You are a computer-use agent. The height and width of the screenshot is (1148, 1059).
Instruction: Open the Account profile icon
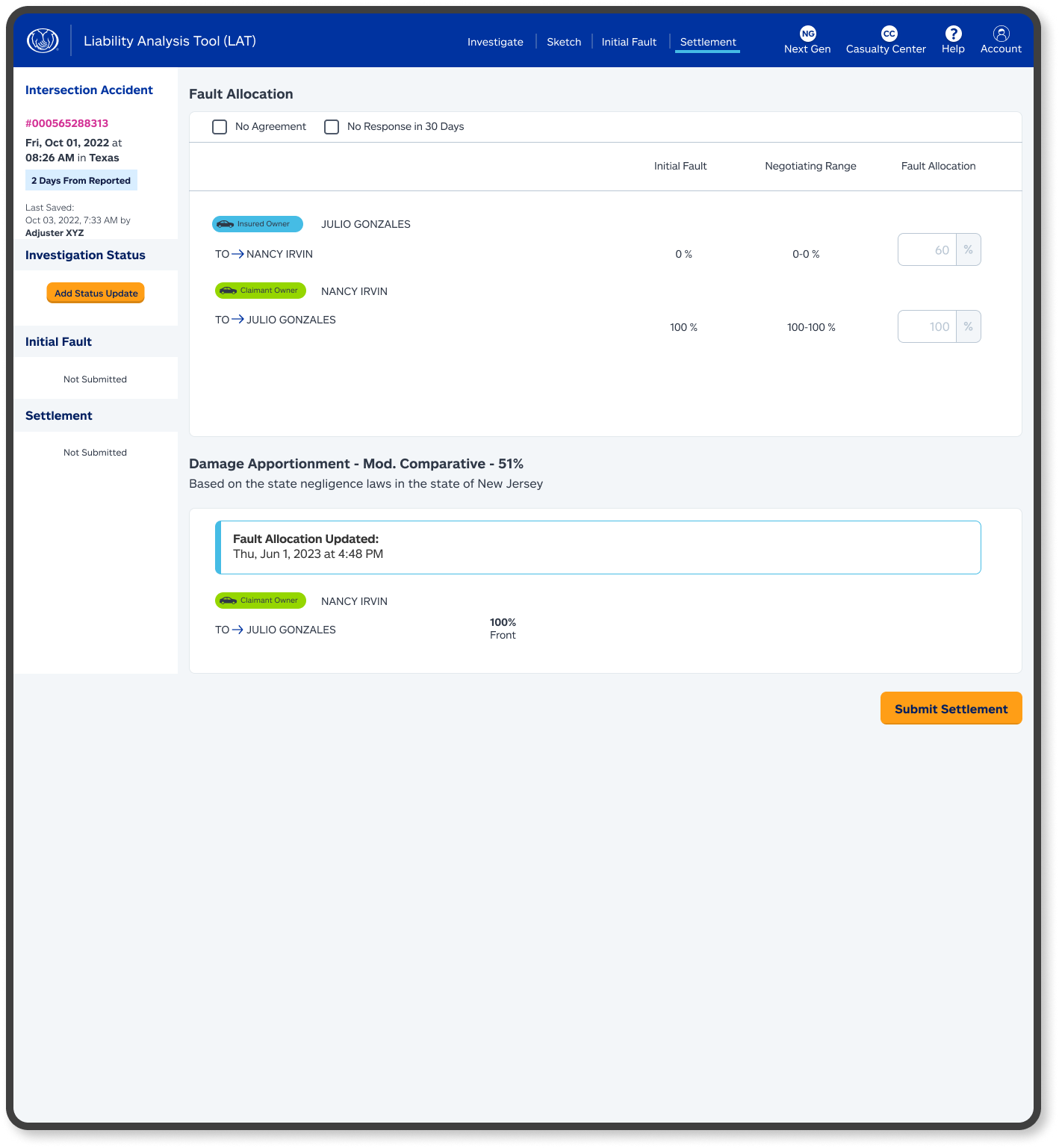click(1001, 34)
